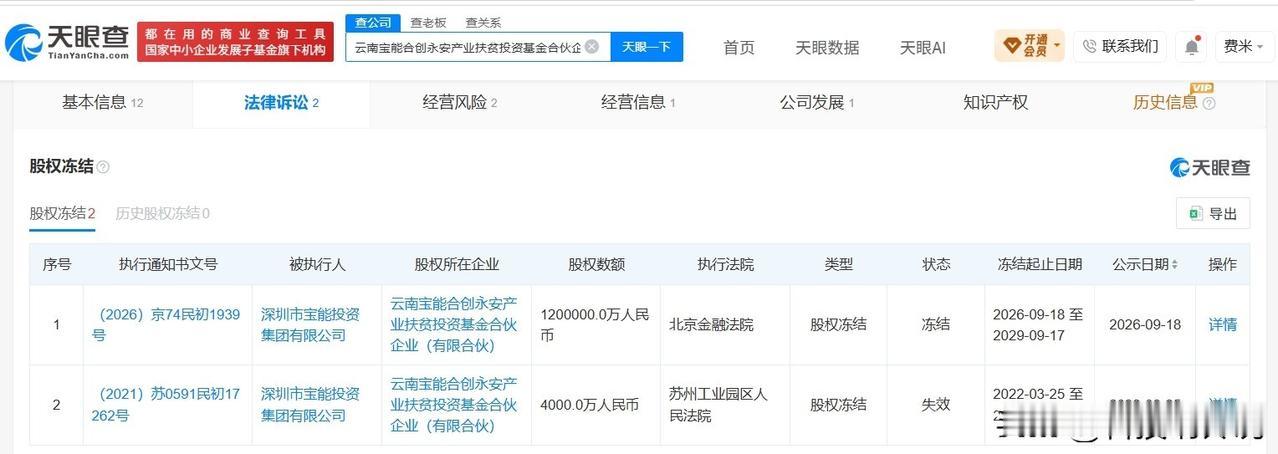This screenshot has height=454, width=1278.
Task: Select the 历史股权冻结 0 sub-tab
Action: pos(162,213)
